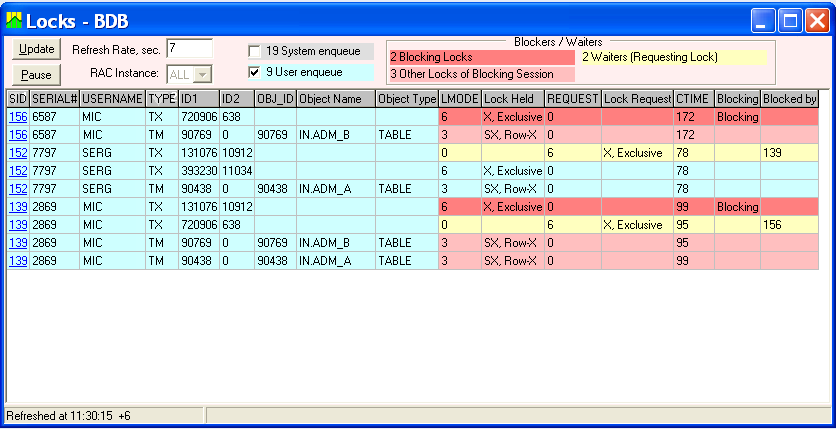836x429 pixels.
Task: Open SID 156 link in IN.ADM_B row
Action: (18, 135)
